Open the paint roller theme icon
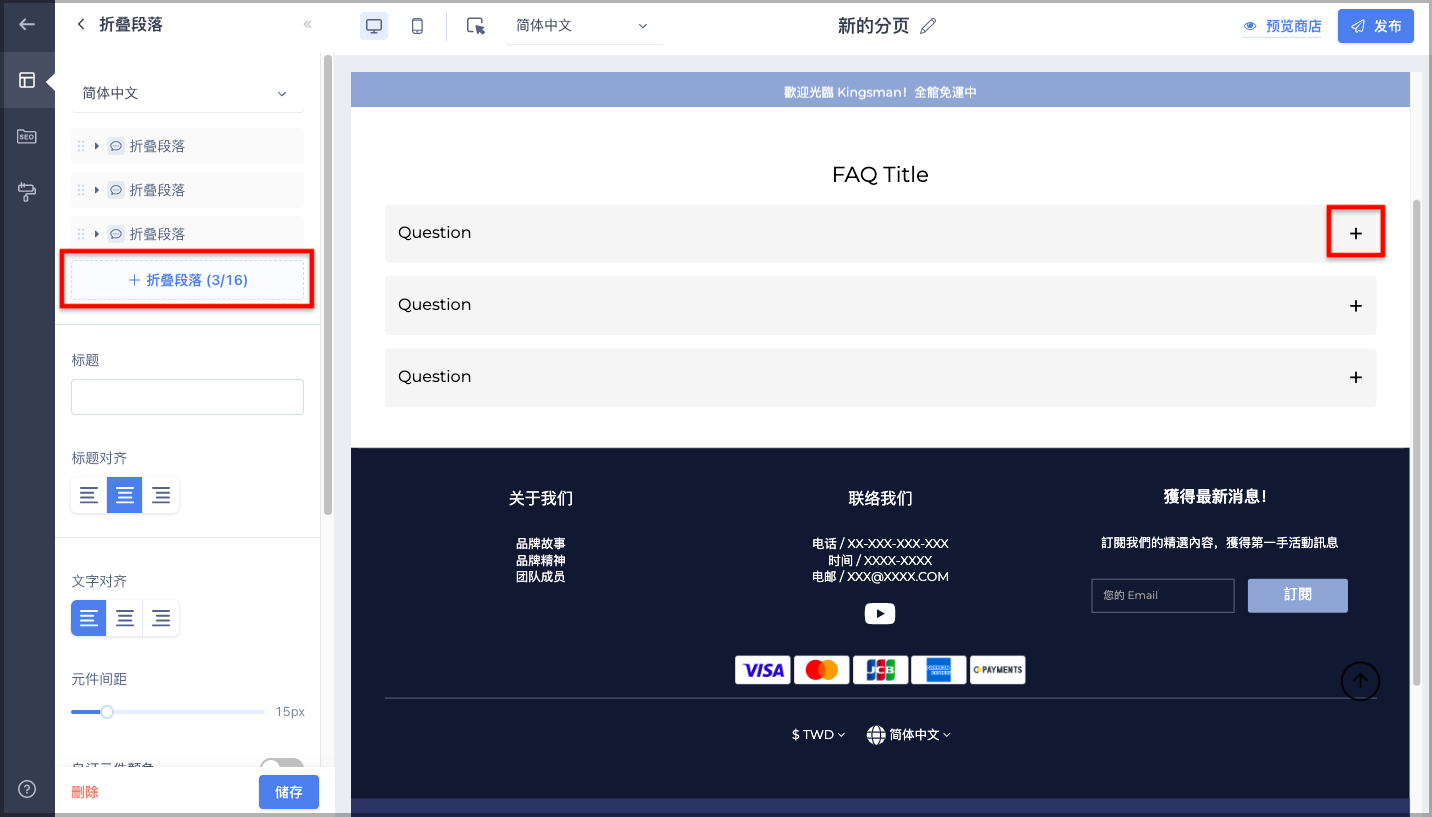Image resolution: width=1432 pixels, height=817 pixels. coord(27,191)
